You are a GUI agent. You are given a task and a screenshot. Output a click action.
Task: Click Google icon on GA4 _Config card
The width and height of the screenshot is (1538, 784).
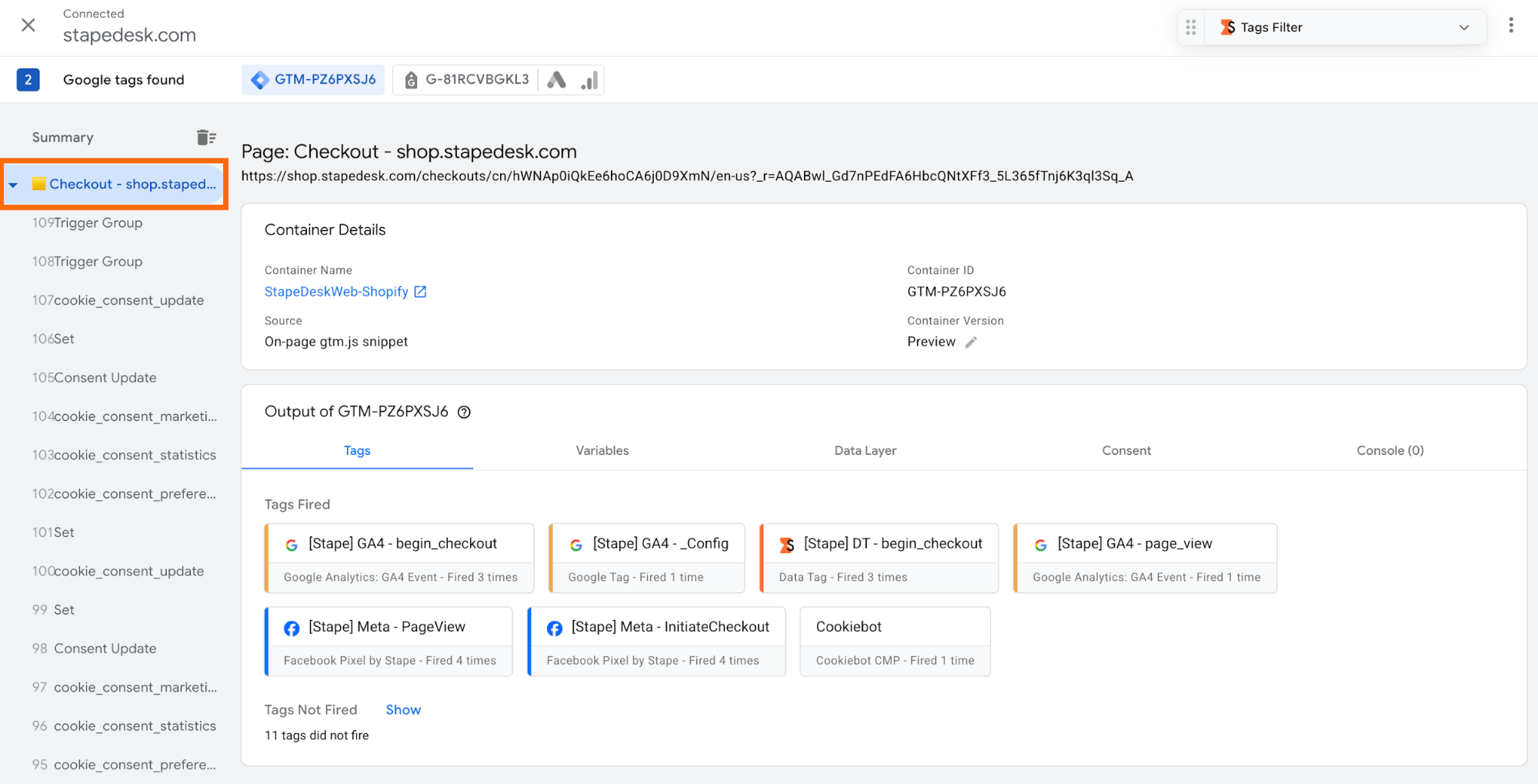[x=576, y=545]
